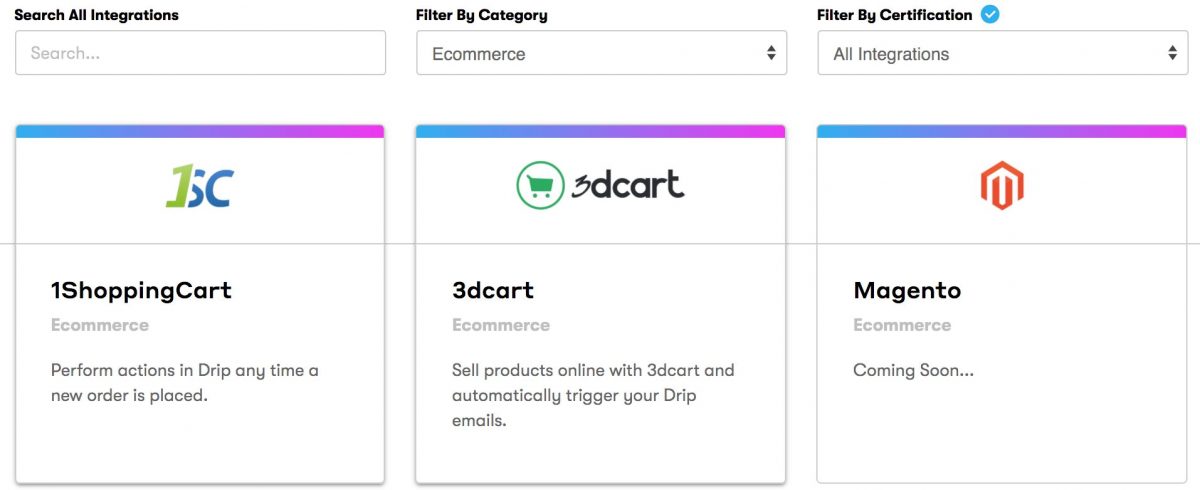This screenshot has height=490, width=1200.
Task: Open the Filter By Category dropdown
Action: (x=600, y=53)
